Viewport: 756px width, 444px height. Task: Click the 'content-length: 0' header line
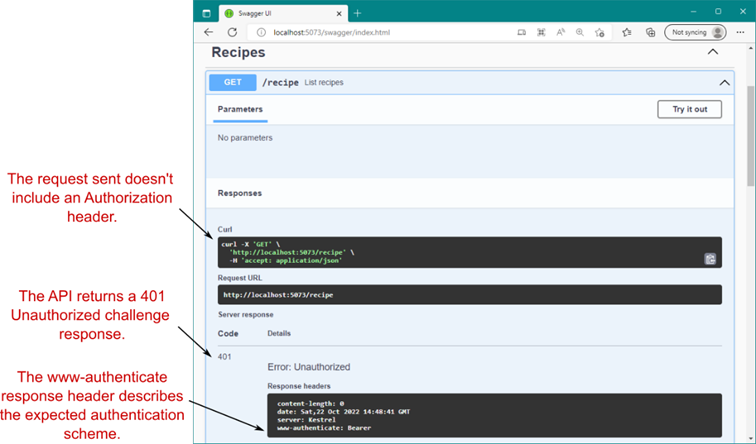310,404
